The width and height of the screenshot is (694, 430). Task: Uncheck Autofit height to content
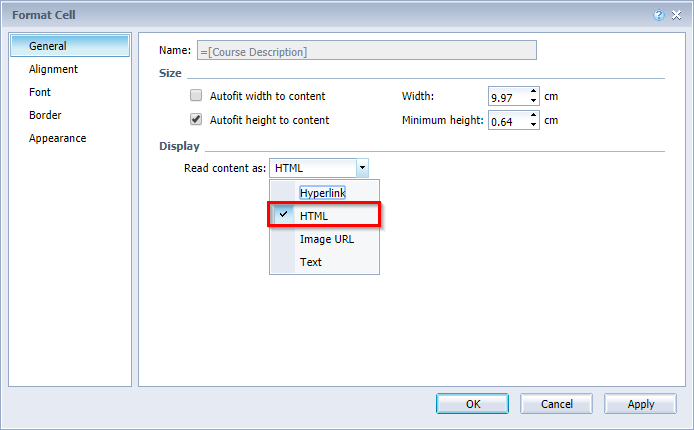tap(196, 120)
